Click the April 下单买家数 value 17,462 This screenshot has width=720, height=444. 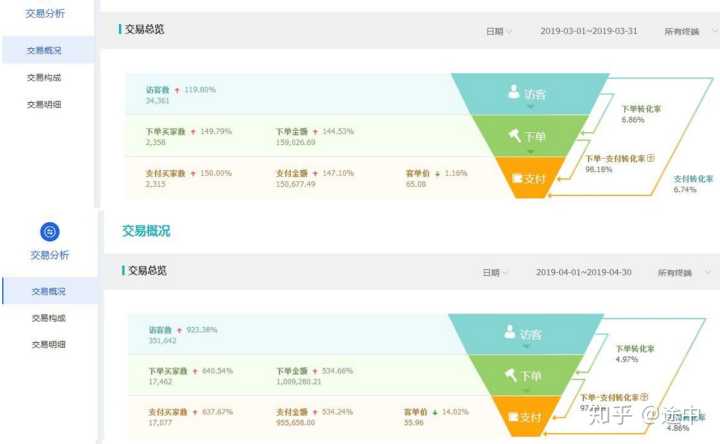(160, 382)
